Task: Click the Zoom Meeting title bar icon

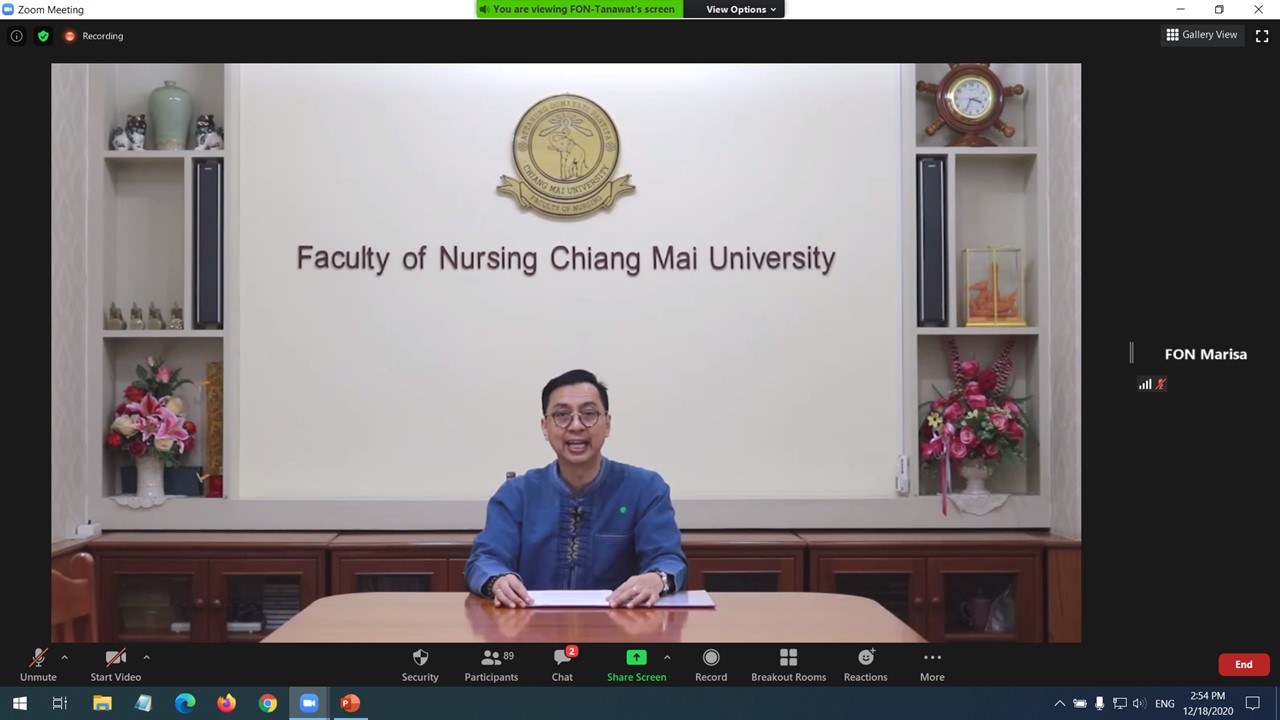Action: point(8,9)
